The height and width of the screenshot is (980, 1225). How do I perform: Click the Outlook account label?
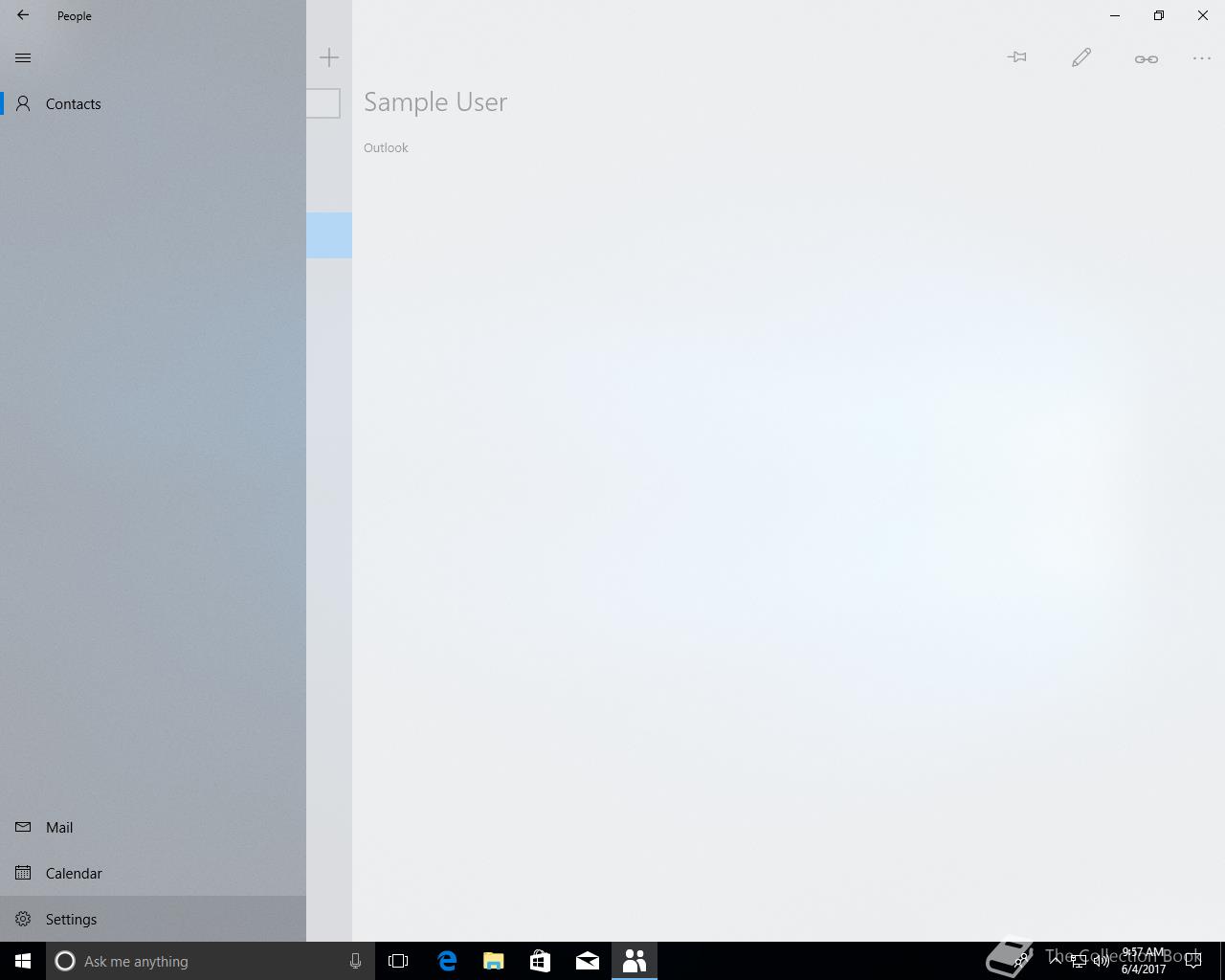point(386,147)
